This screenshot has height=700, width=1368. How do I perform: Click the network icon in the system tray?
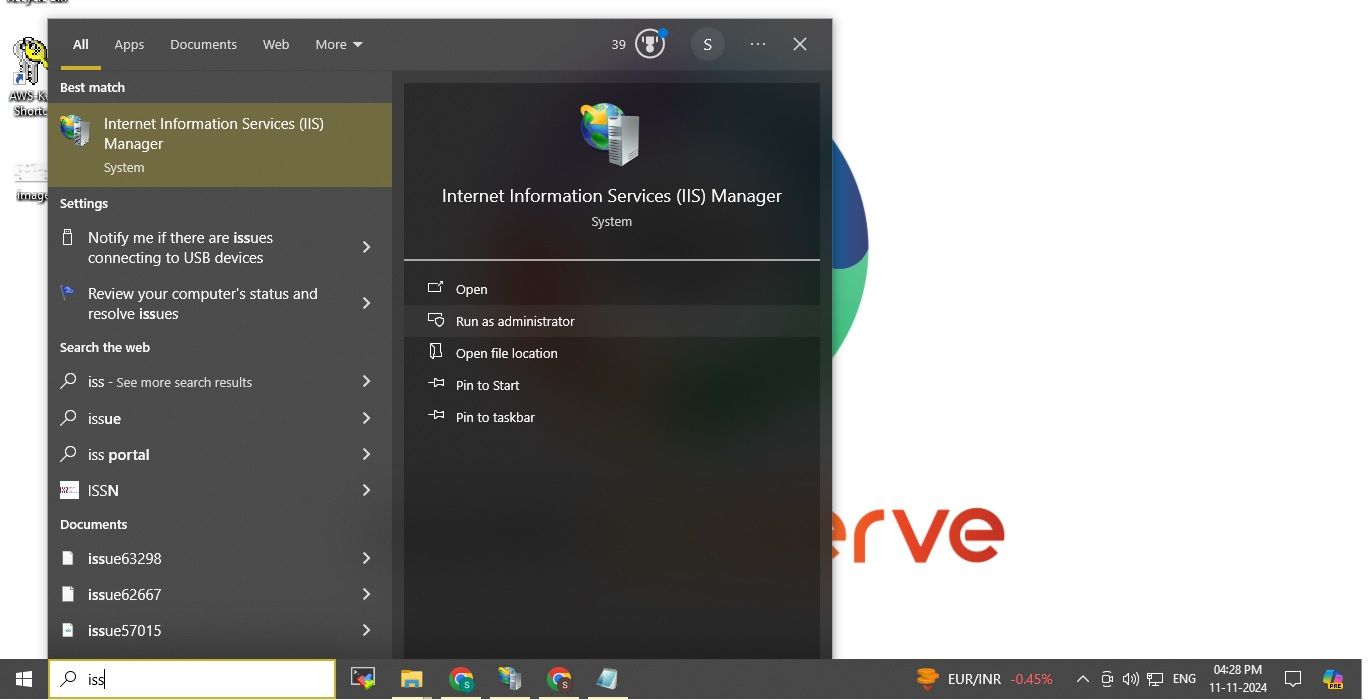[x=1155, y=678]
